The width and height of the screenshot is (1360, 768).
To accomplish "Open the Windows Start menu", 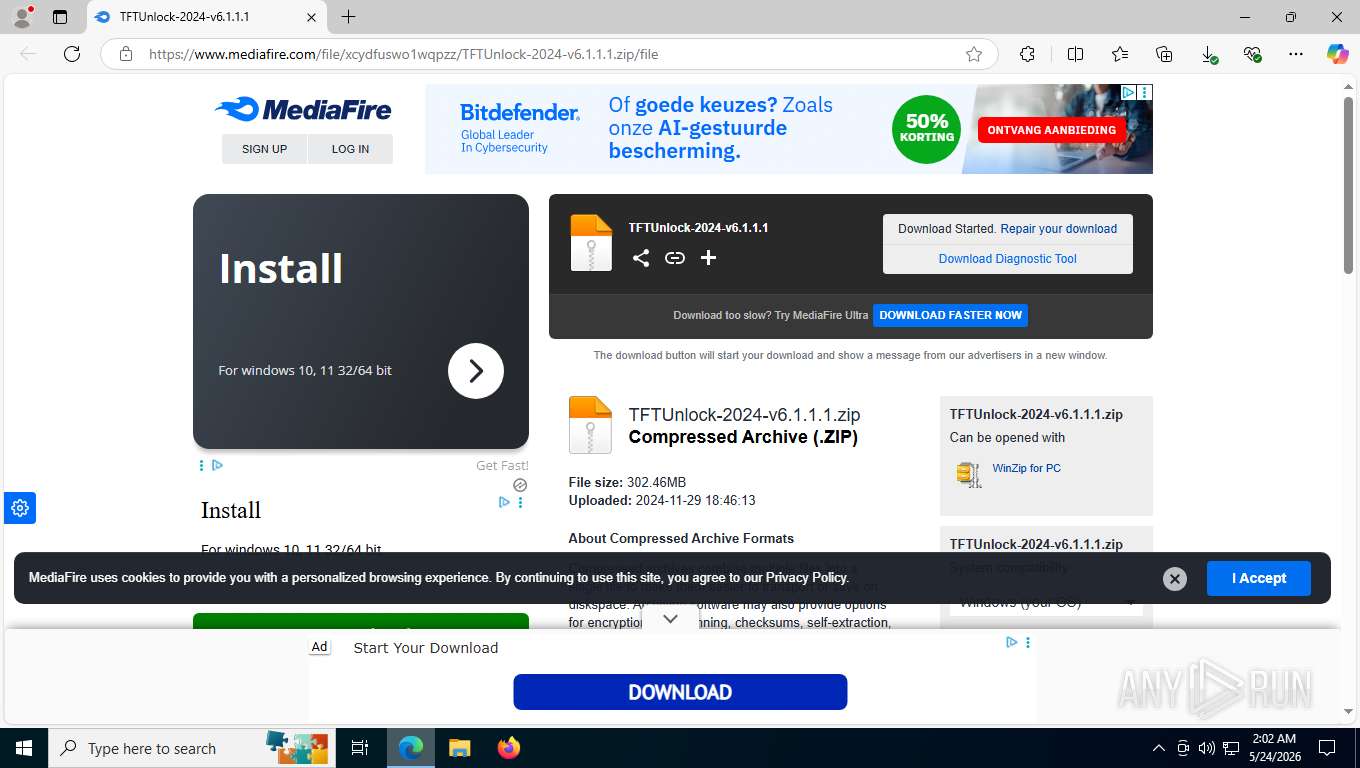I will [x=23, y=748].
